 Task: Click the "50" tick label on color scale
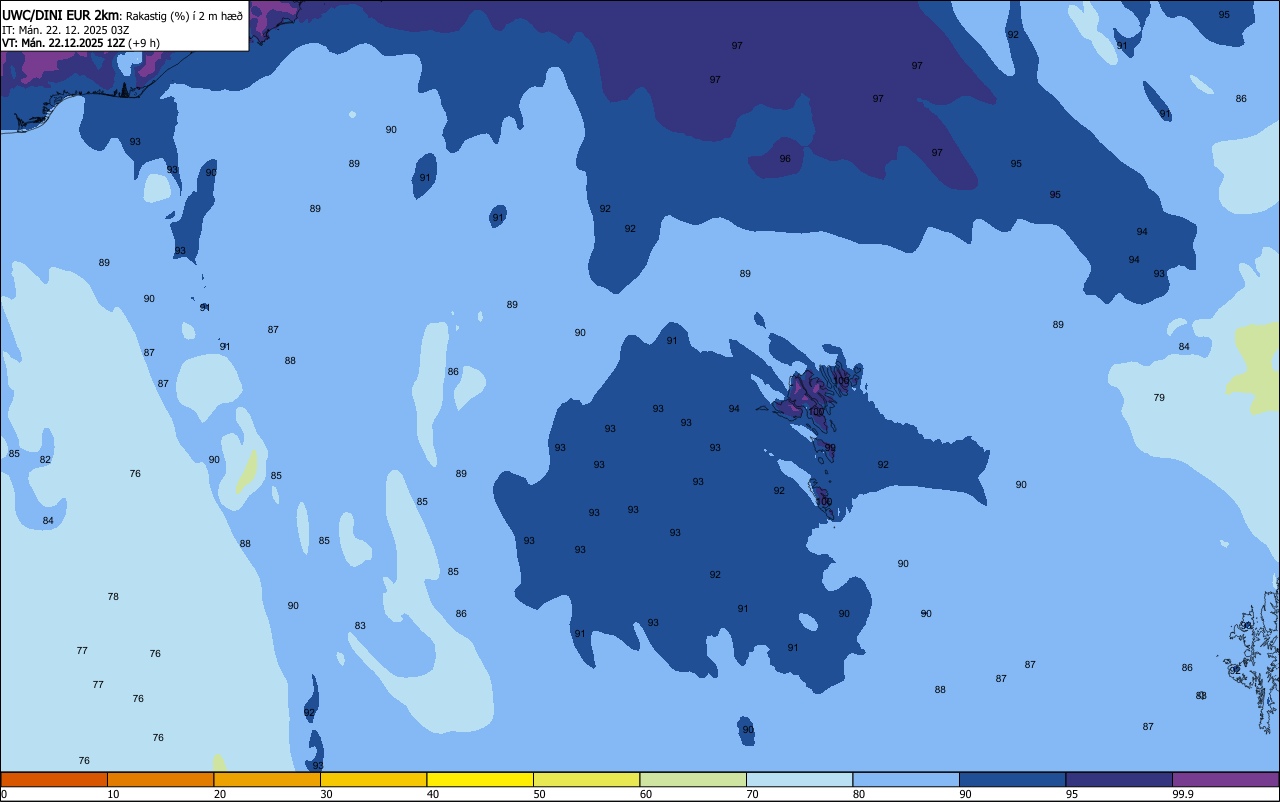pos(539,794)
